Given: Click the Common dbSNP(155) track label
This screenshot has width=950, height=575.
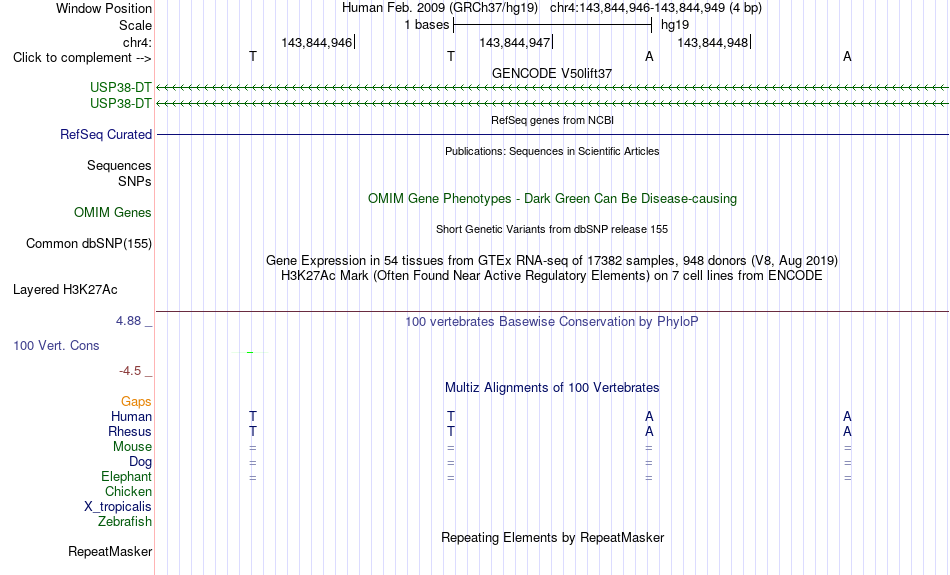Looking at the screenshot, I should (x=88, y=244).
